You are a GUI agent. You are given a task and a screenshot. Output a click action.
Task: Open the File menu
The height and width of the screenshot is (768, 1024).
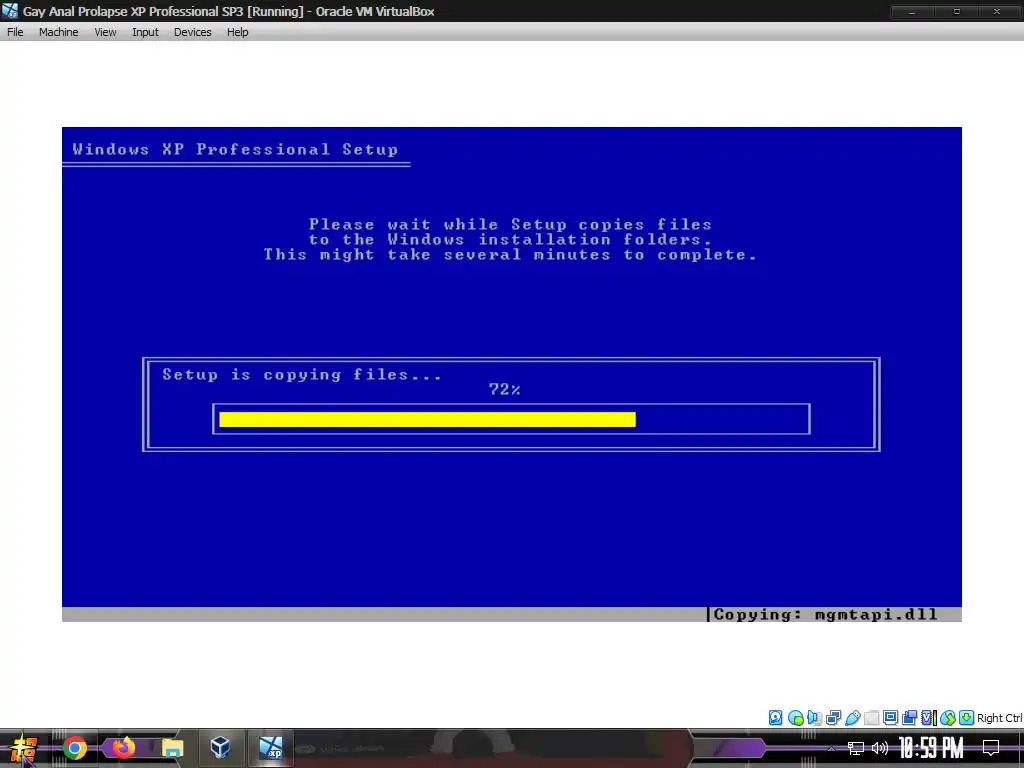tap(15, 32)
